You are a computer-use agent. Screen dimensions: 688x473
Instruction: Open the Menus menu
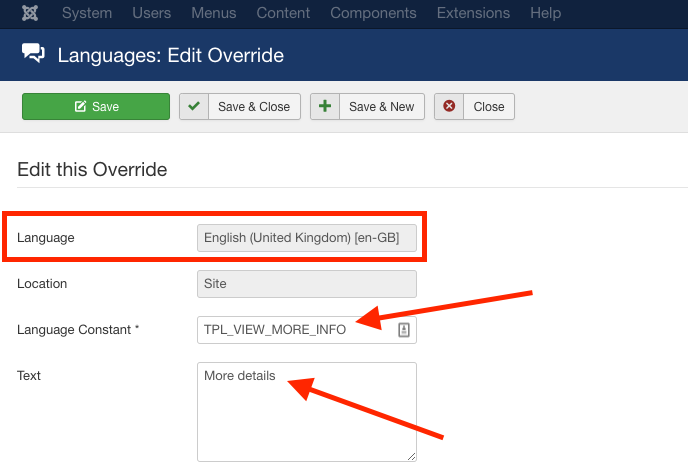pos(214,13)
